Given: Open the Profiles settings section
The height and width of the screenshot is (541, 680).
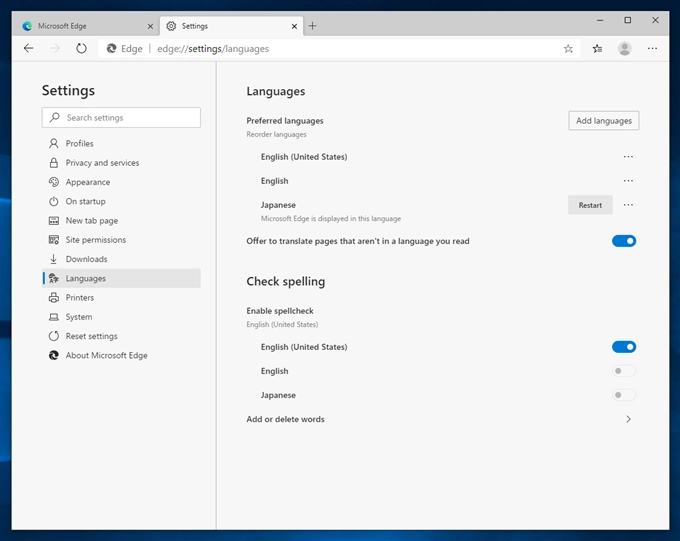Looking at the screenshot, I should point(121,143).
